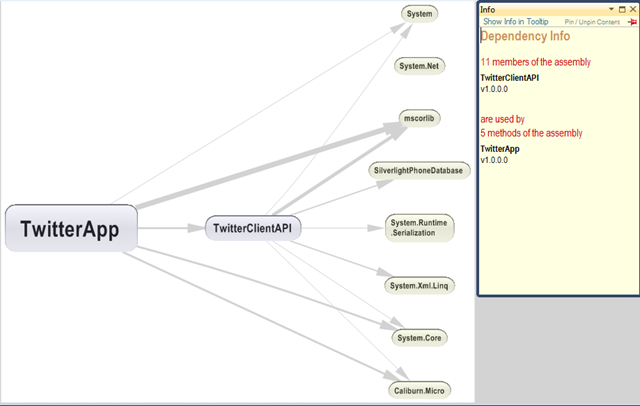This screenshot has width=640, height=406.
Task: Open the Info panel dropdown arrow
Action: point(610,9)
